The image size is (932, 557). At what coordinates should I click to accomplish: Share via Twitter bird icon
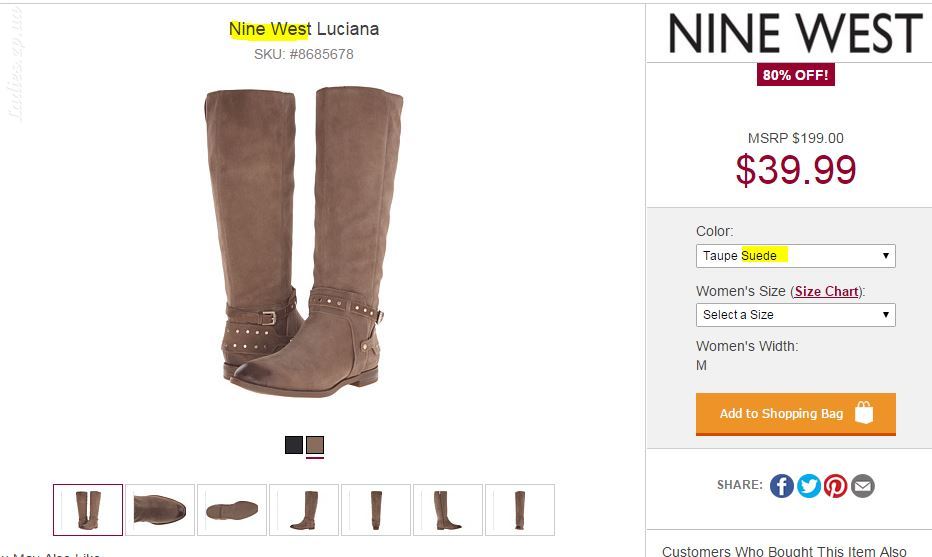click(808, 486)
